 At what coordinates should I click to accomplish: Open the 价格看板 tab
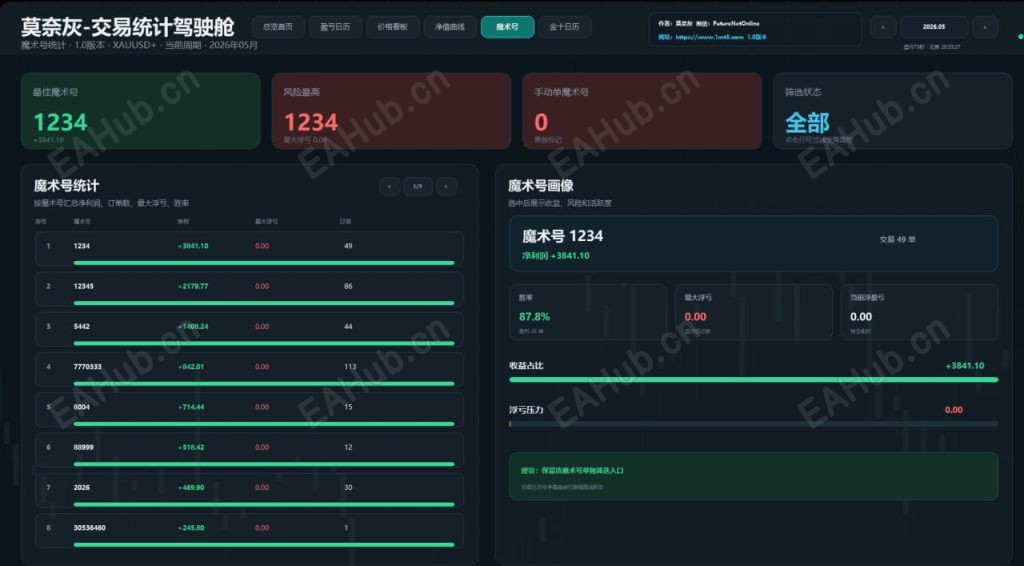tap(392, 27)
